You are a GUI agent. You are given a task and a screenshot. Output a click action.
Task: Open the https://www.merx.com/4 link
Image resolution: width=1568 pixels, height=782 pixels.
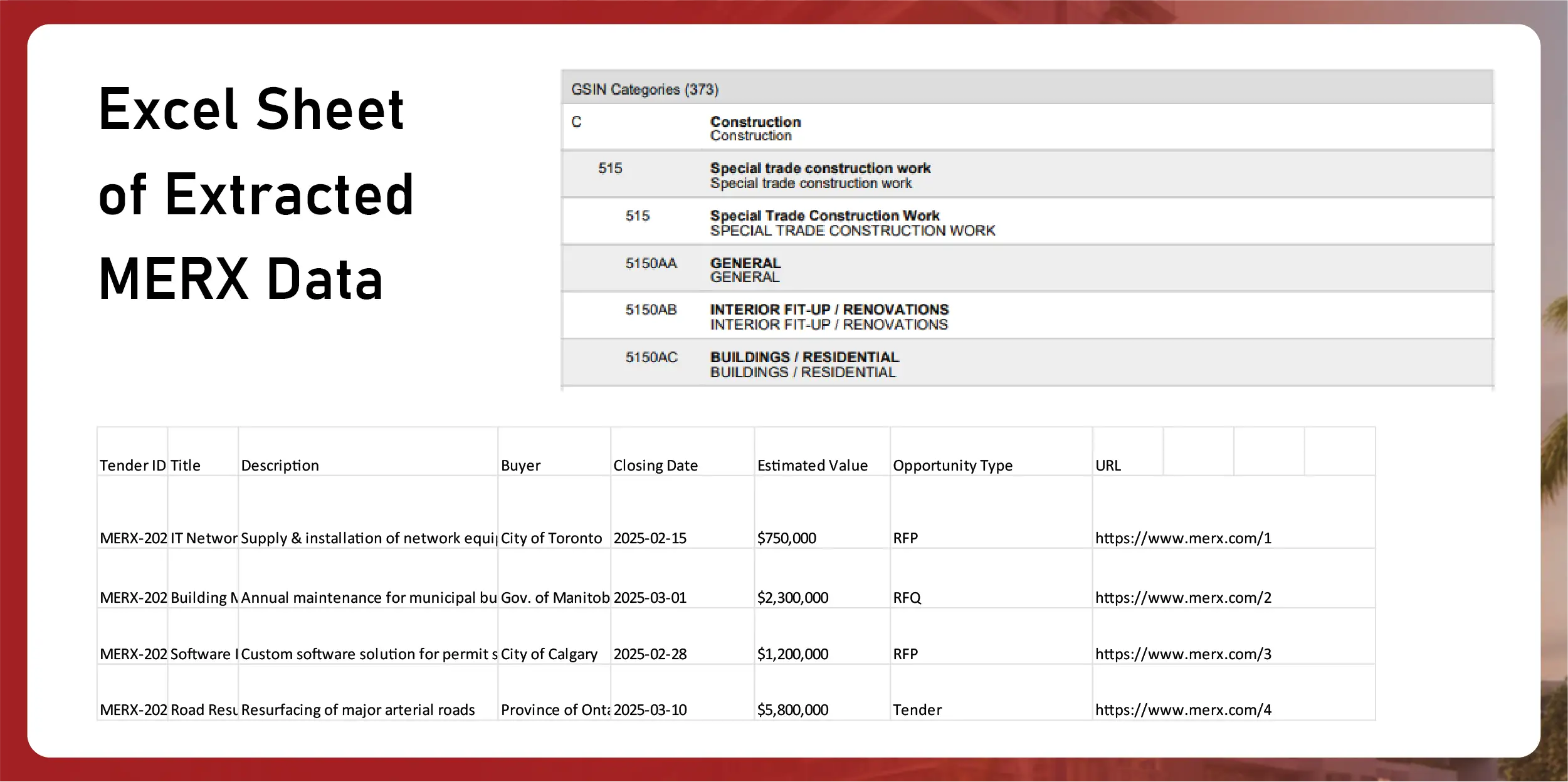[1182, 710]
